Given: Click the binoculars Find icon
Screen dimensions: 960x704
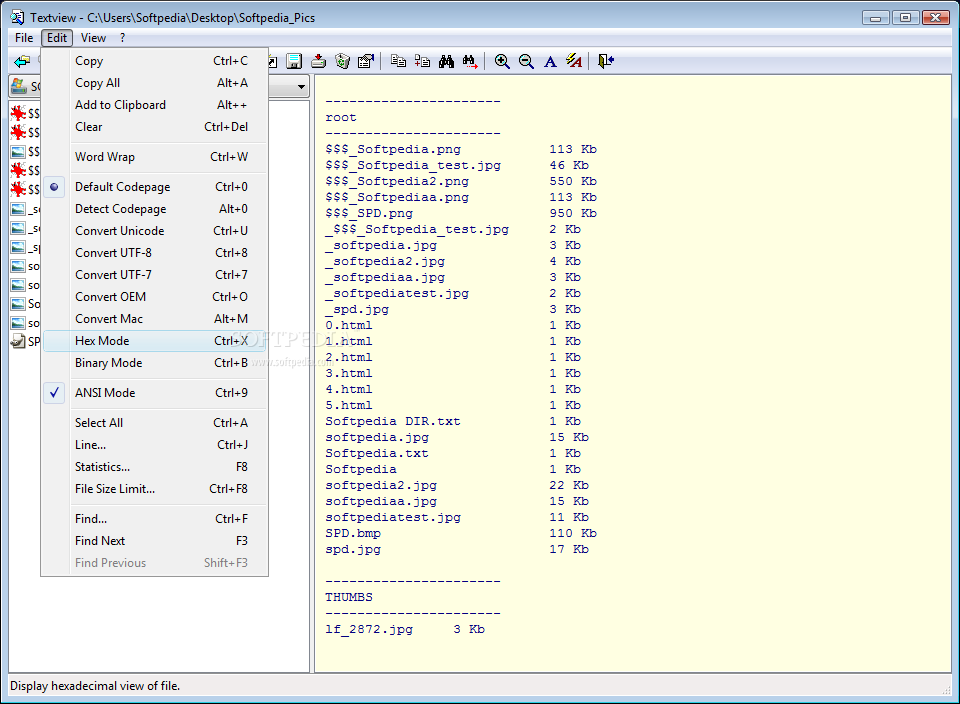Looking at the screenshot, I should pyautogui.click(x=446, y=61).
